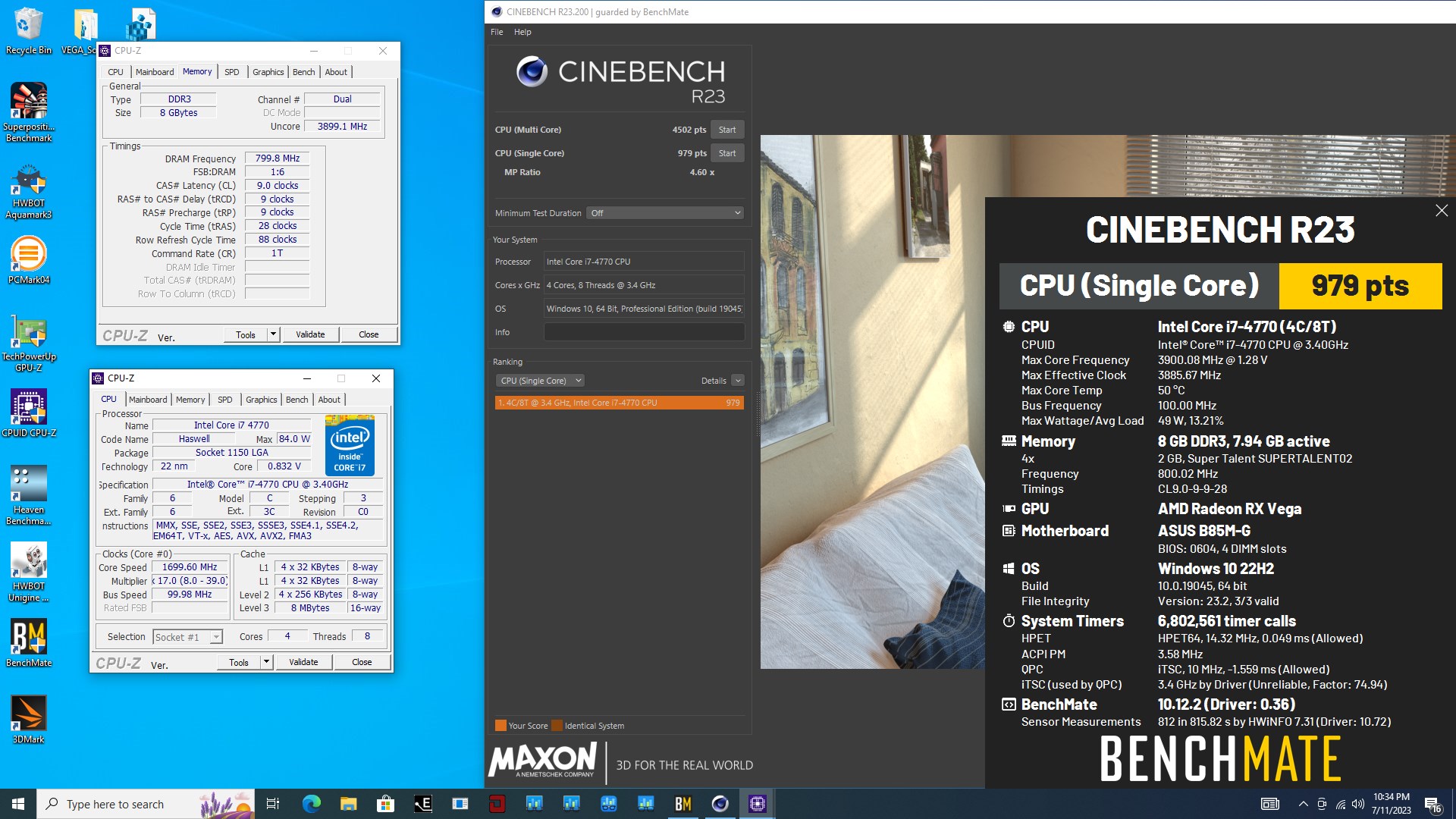This screenshot has width=1456, height=819.
Task: Switch to Mainboard tab in upper CPU-Z
Action: (155, 72)
